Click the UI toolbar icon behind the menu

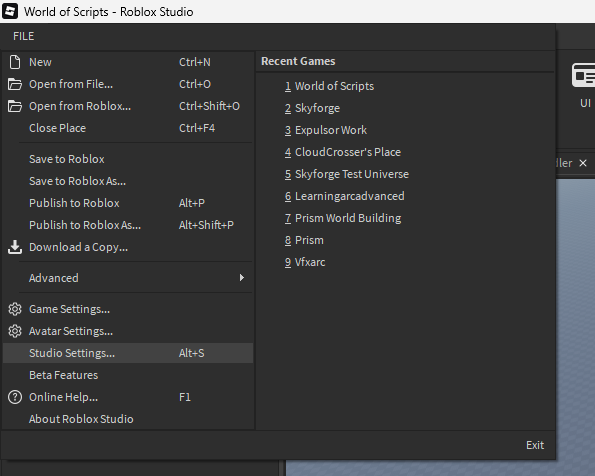tap(584, 76)
